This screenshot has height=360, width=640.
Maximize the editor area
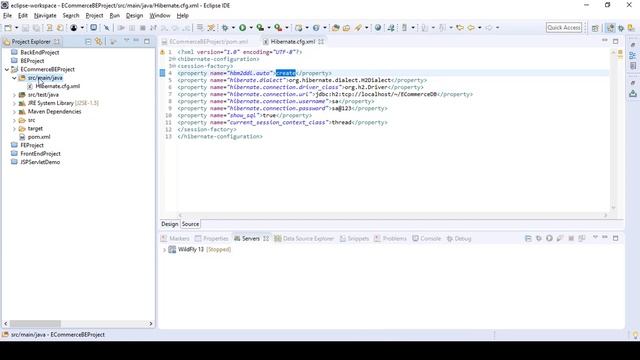click(616, 41)
